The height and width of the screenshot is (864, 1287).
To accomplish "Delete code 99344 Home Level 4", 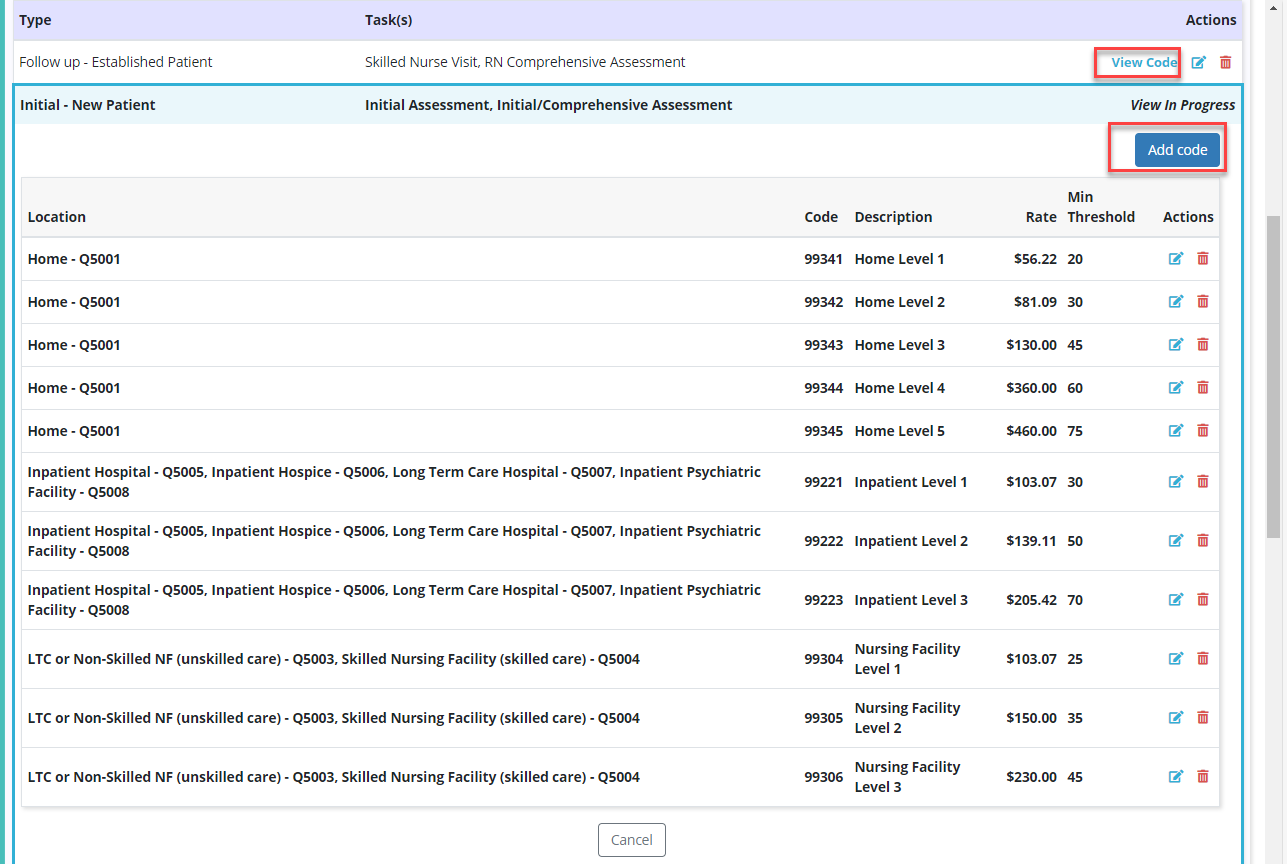I will pyautogui.click(x=1203, y=388).
